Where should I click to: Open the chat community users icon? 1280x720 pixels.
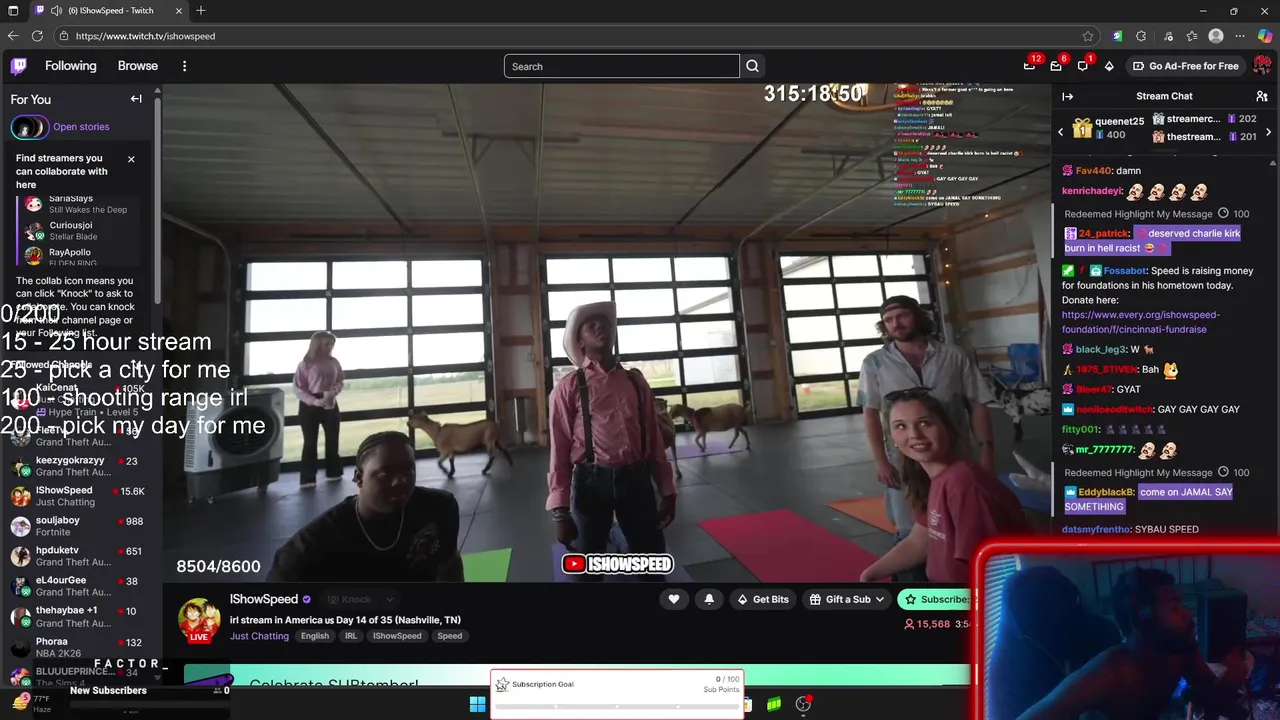pyautogui.click(x=1262, y=96)
